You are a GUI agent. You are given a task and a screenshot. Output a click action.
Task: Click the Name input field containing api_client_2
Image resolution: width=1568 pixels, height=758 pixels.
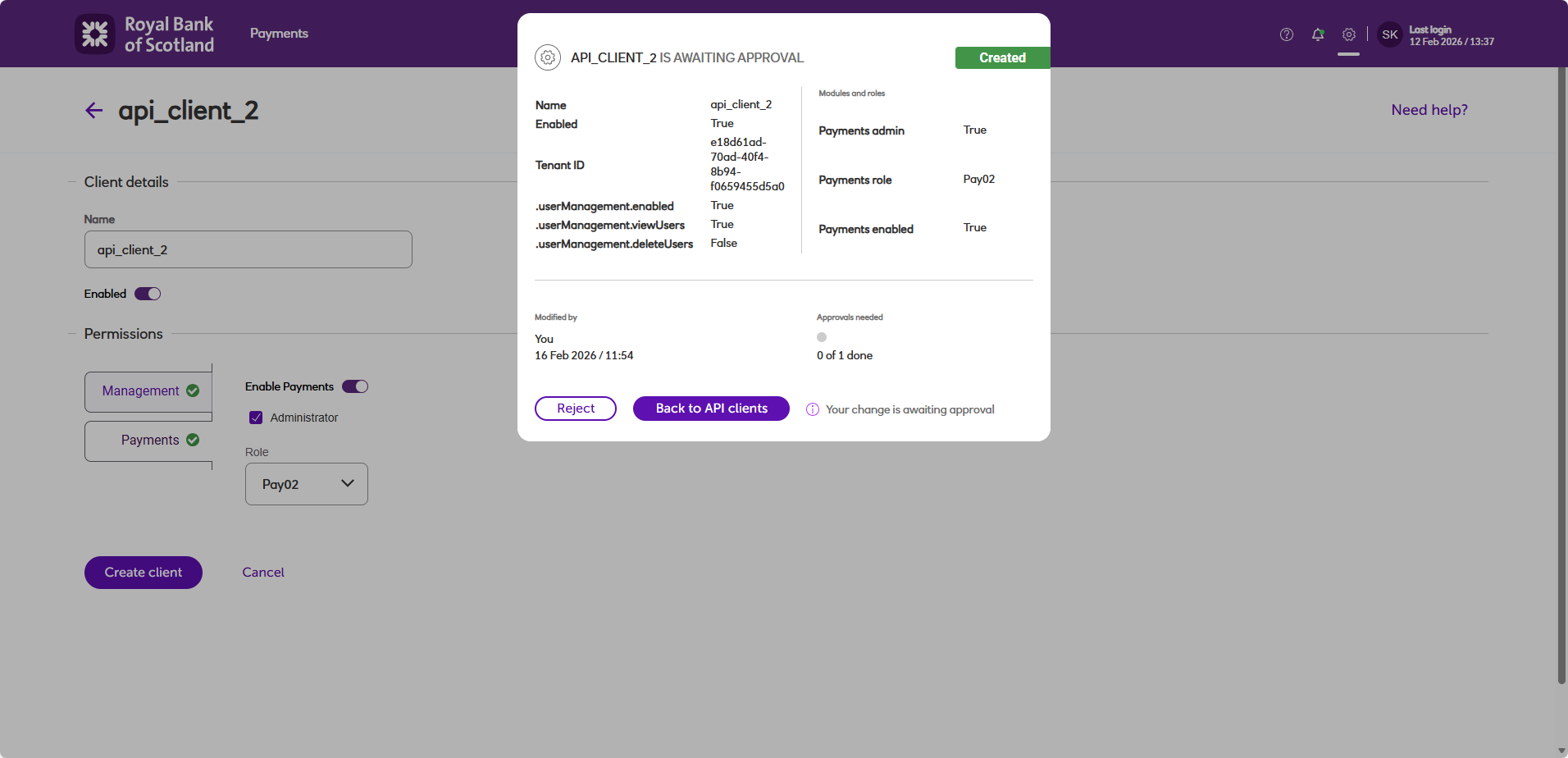coord(248,249)
